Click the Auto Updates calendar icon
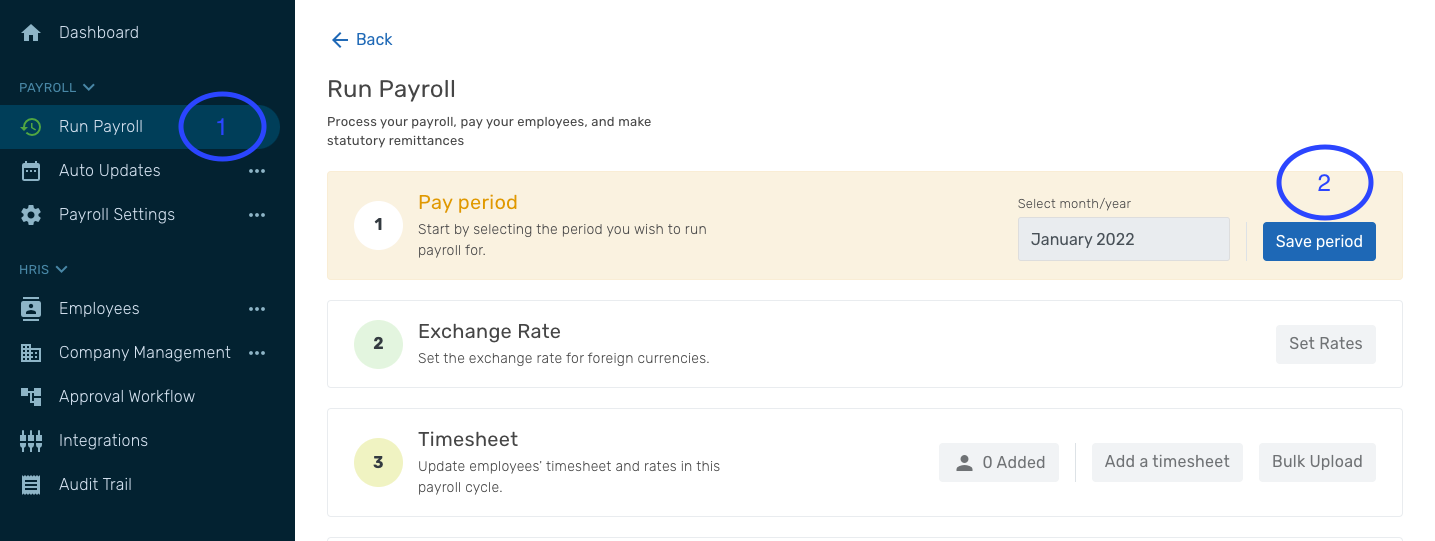The width and height of the screenshot is (1435, 541). (31, 171)
